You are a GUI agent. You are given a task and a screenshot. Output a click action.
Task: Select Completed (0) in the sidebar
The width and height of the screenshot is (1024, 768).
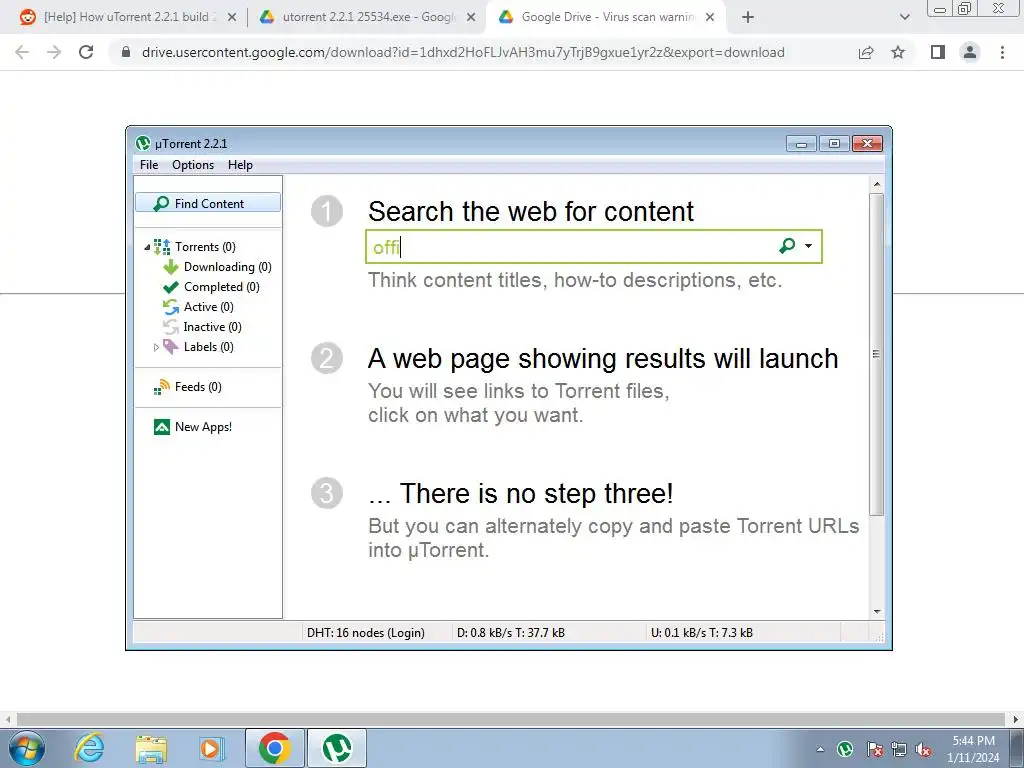pos(221,287)
